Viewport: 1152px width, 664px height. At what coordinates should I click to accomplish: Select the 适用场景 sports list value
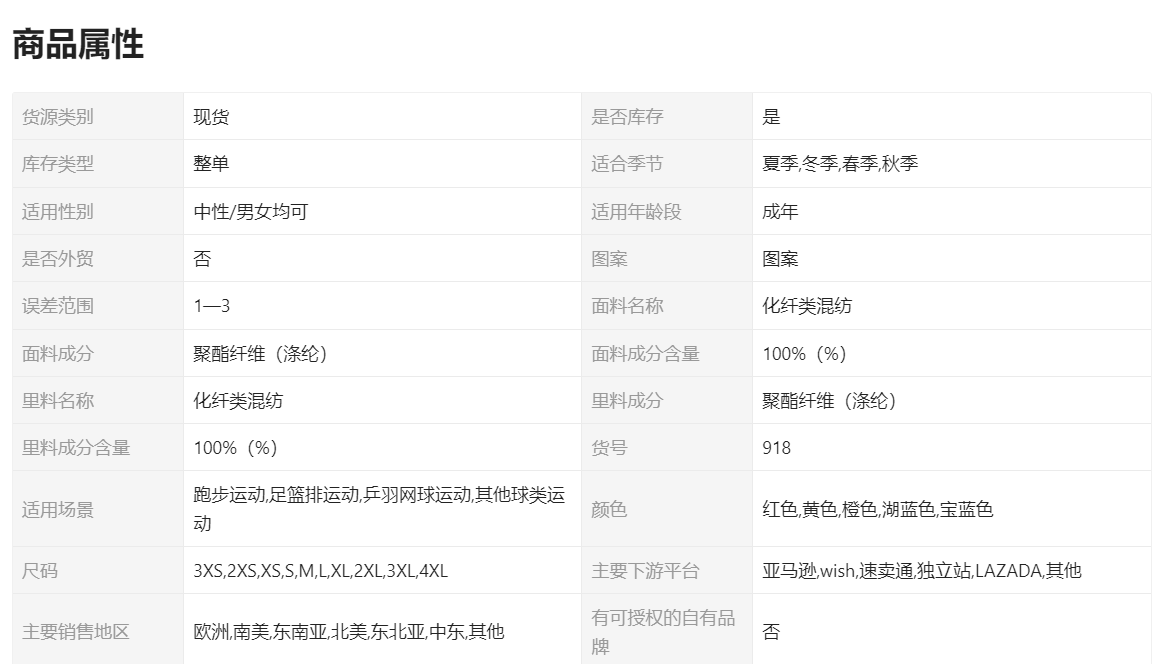pyautogui.click(x=378, y=508)
